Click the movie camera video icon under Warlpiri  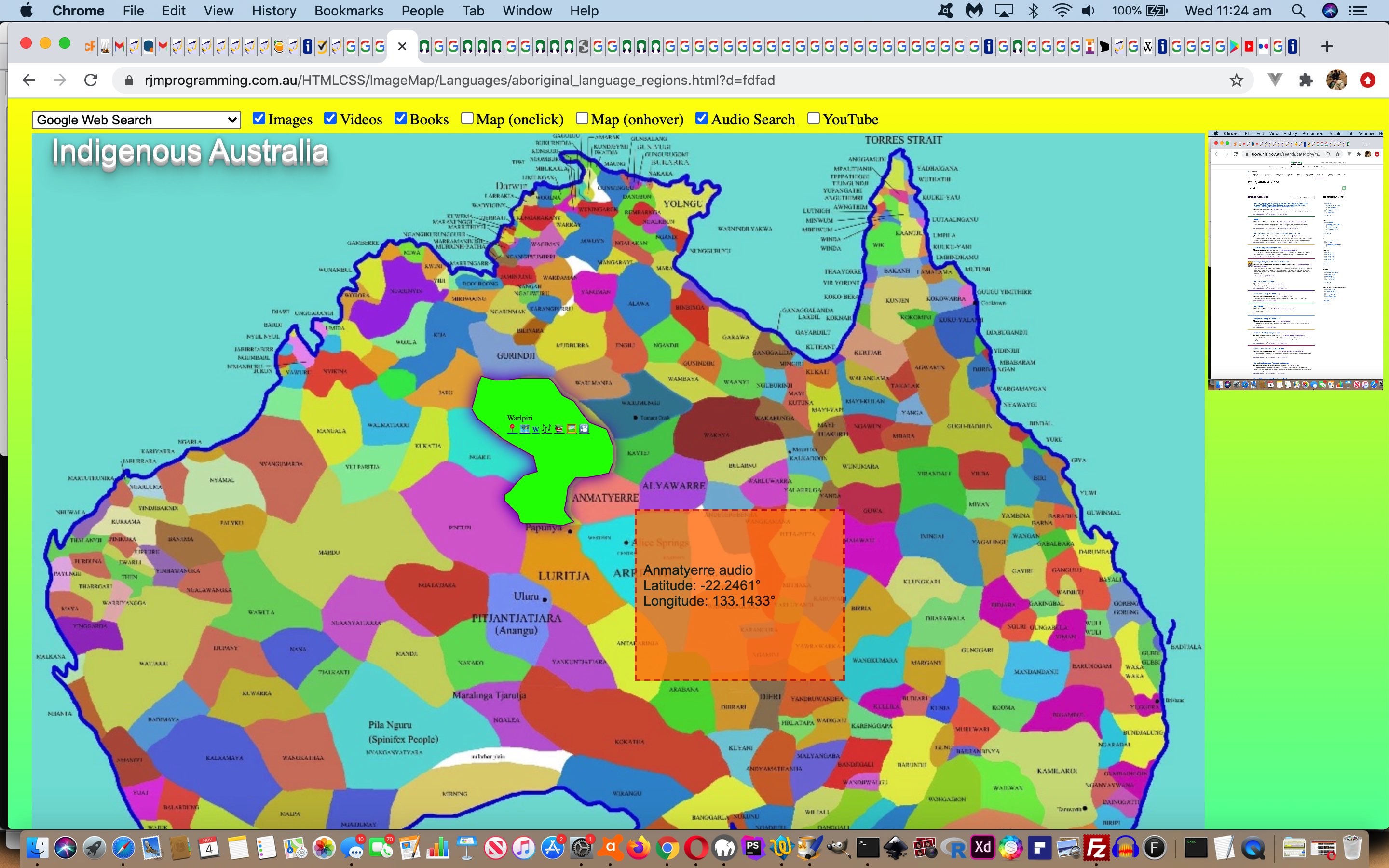tap(585, 429)
